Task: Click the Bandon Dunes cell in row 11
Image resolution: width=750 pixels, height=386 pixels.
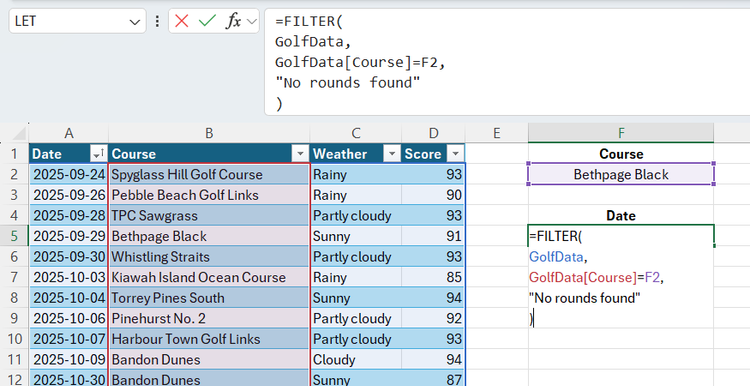Action: click(x=209, y=360)
